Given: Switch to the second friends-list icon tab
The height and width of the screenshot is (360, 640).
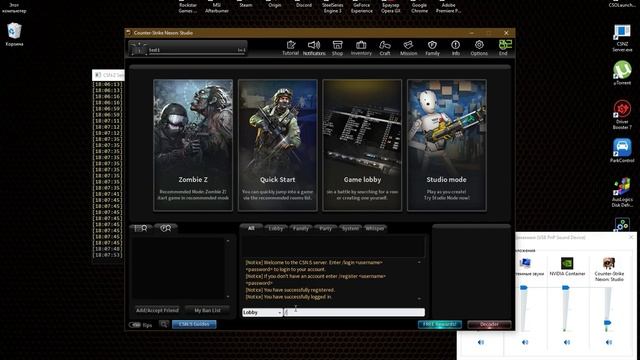Looking at the screenshot, I should (166, 228).
